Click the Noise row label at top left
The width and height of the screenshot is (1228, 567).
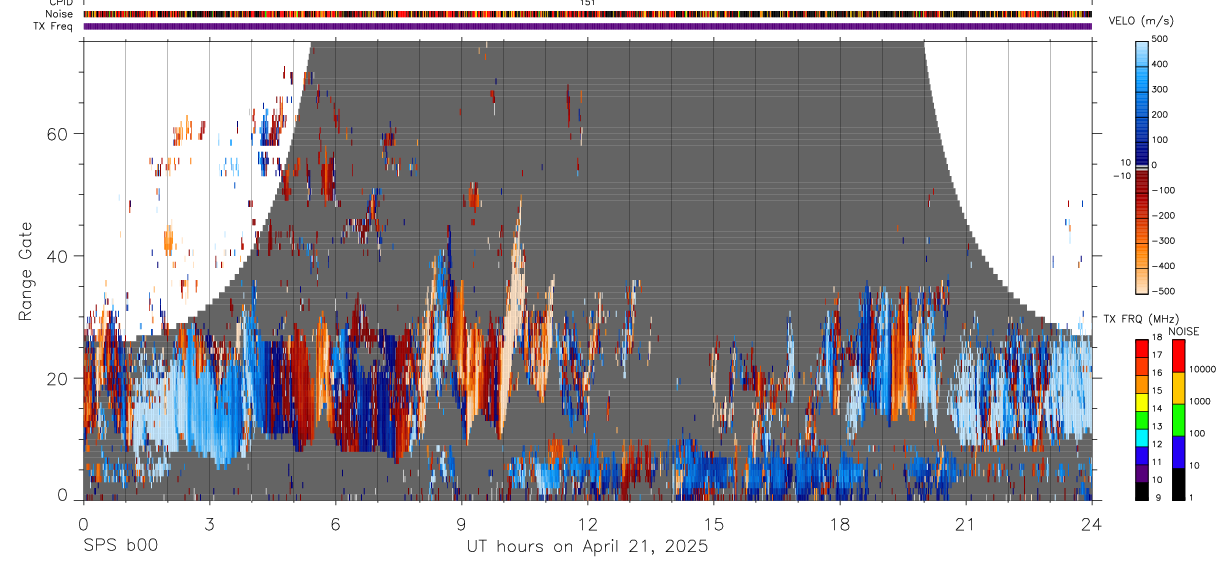59,14
